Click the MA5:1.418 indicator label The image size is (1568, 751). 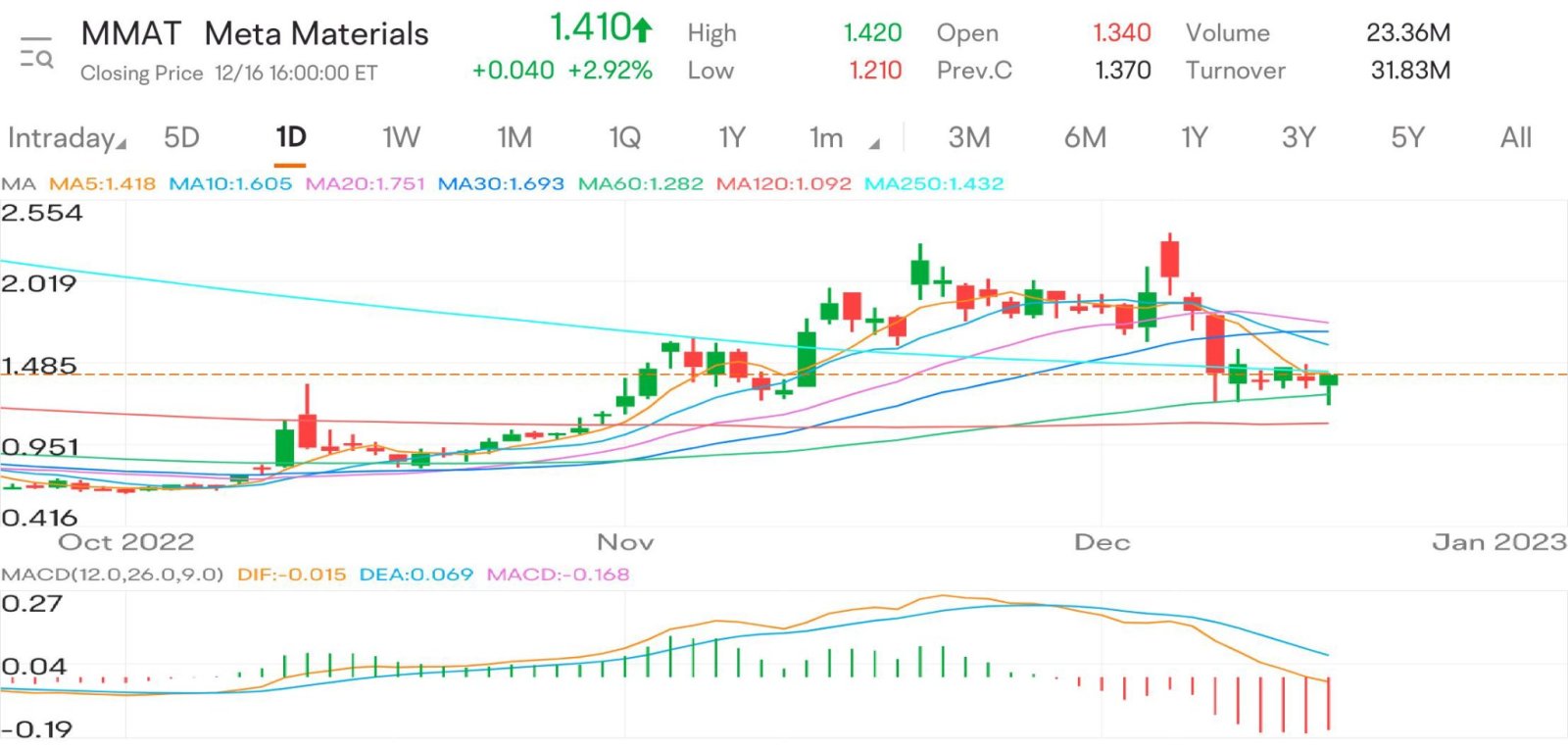coord(102,183)
